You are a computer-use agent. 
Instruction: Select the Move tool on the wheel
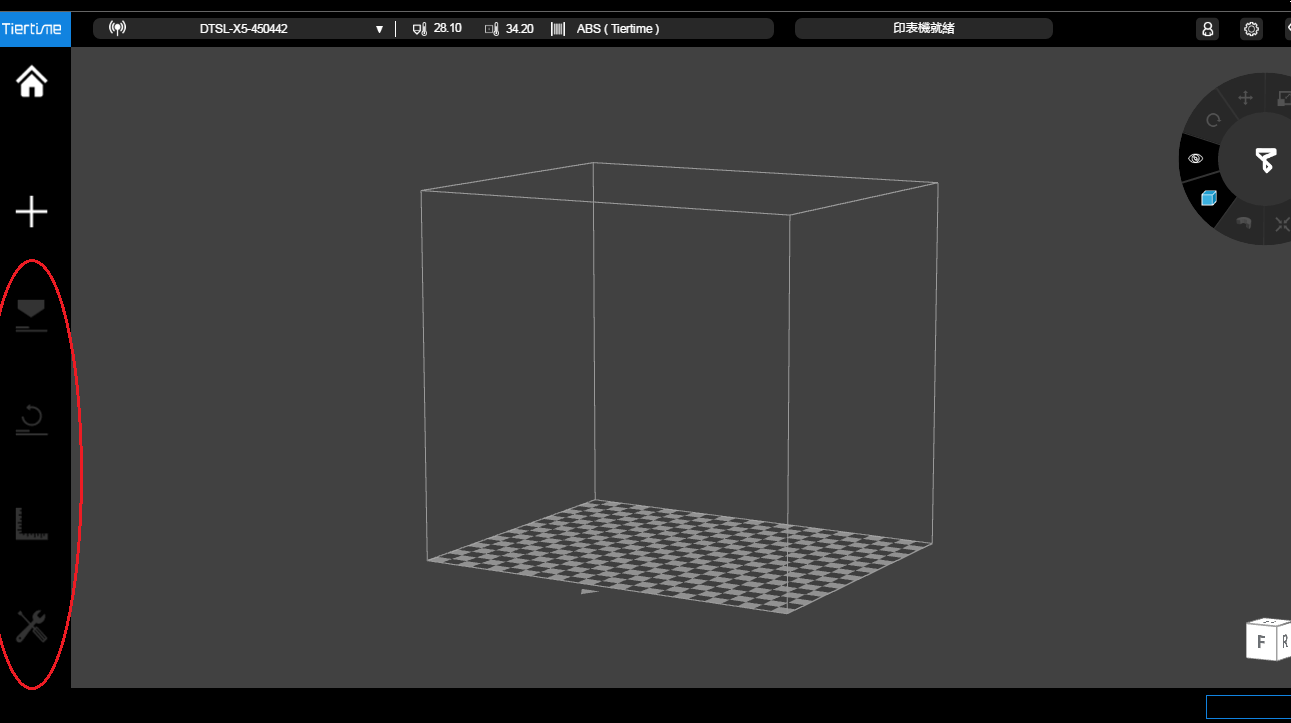tap(1246, 98)
